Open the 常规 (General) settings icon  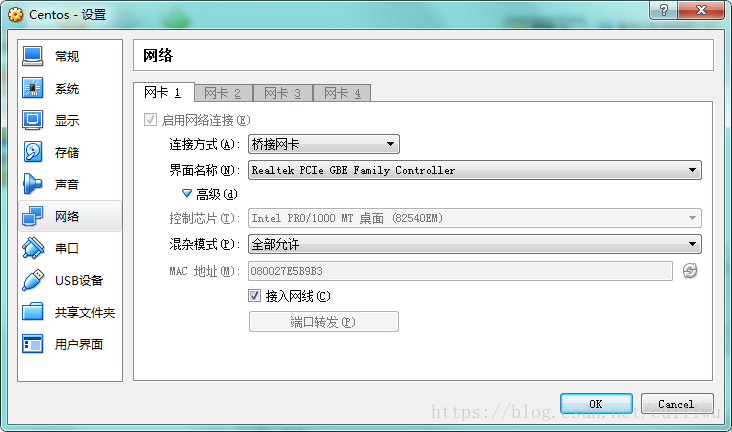[x=32, y=56]
